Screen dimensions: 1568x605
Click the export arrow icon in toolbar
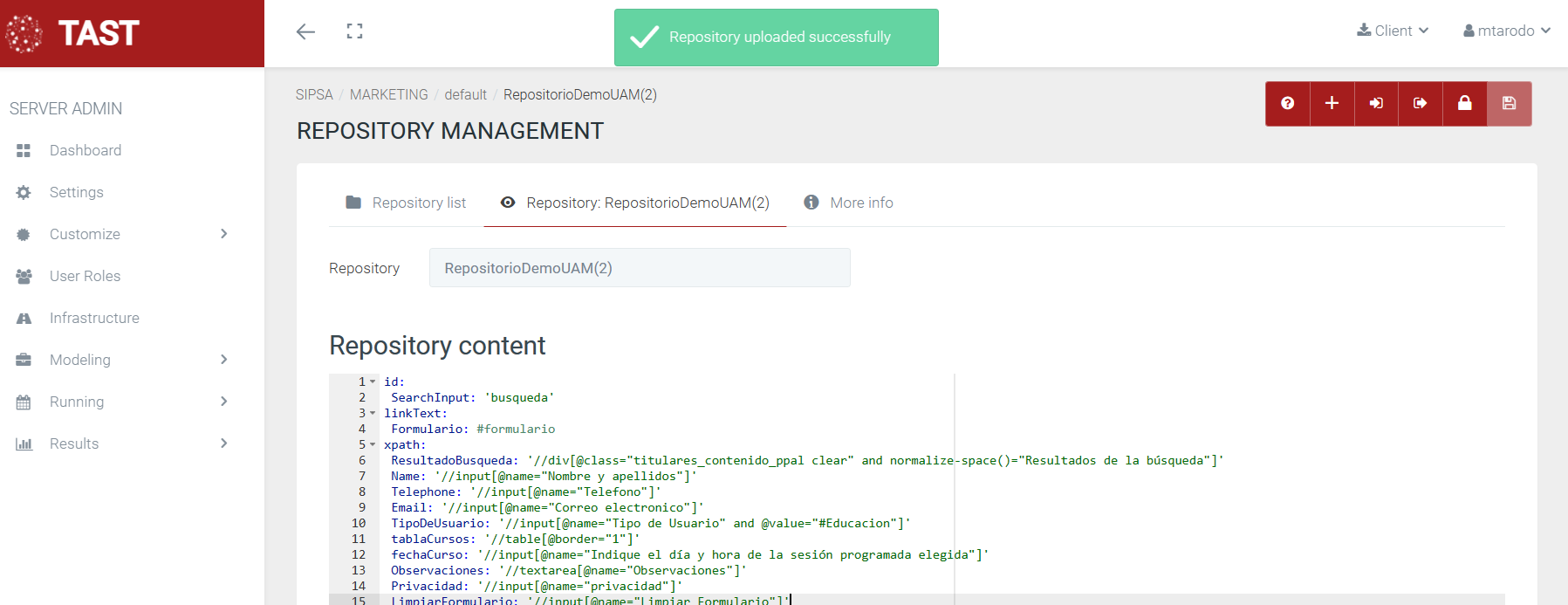1420,103
